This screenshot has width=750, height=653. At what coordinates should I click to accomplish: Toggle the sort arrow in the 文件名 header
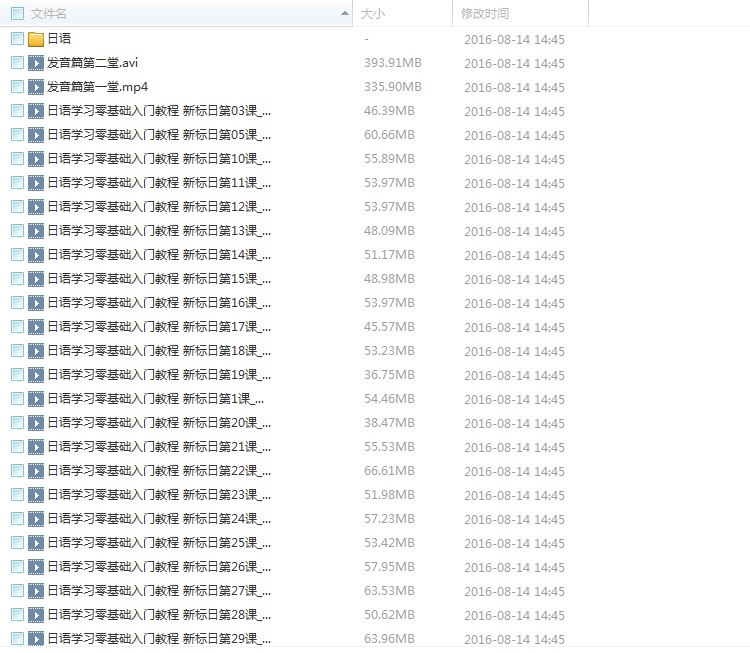[344, 13]
